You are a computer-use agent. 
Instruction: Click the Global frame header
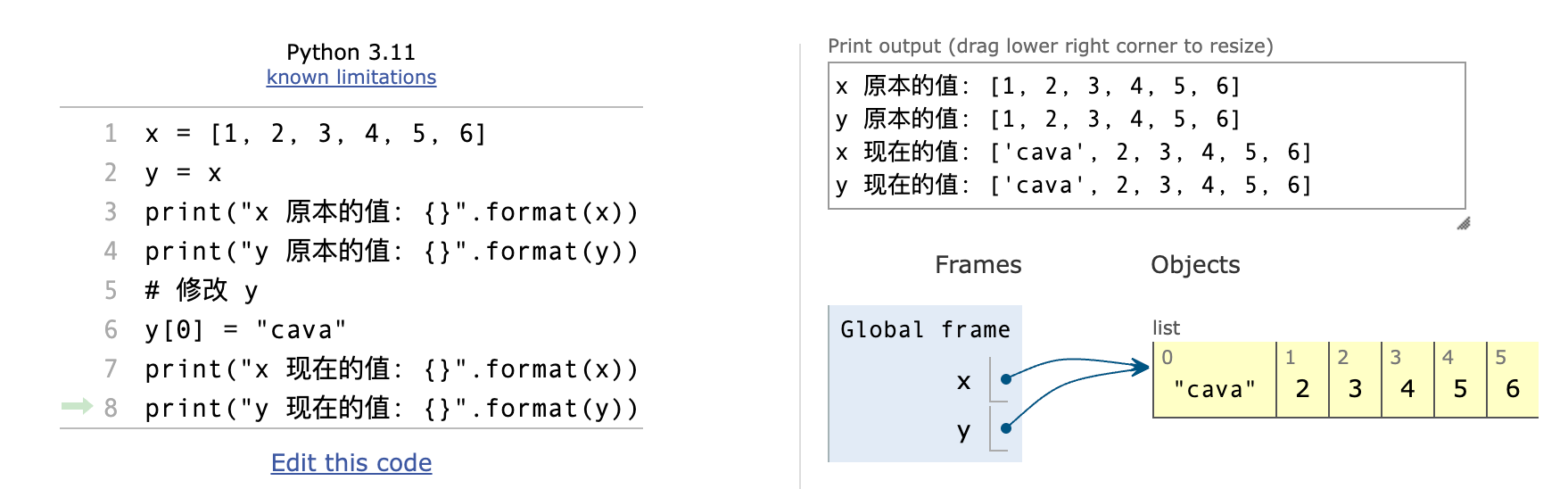pyautogui.click(x=925, y=329)
